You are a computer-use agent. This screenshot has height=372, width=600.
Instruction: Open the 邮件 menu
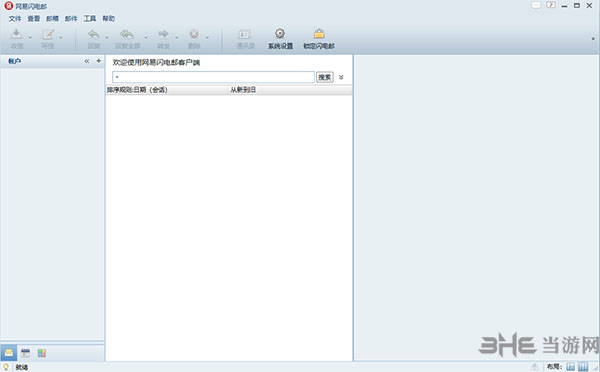click(x=71, y=18)
